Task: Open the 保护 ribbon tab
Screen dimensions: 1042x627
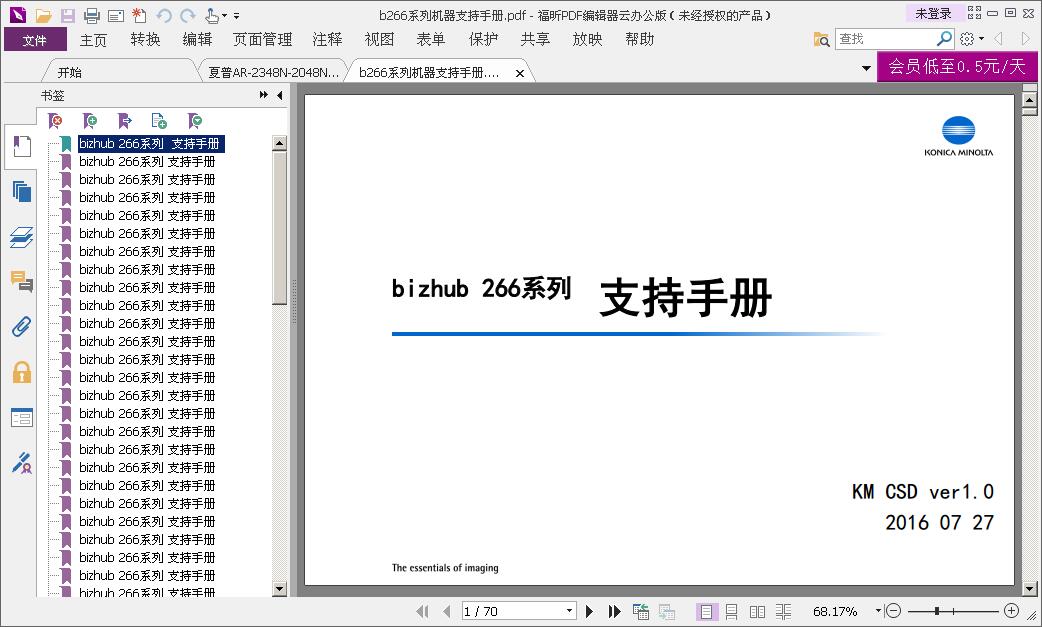Action: pyautogui.click(x=483, y=40)
